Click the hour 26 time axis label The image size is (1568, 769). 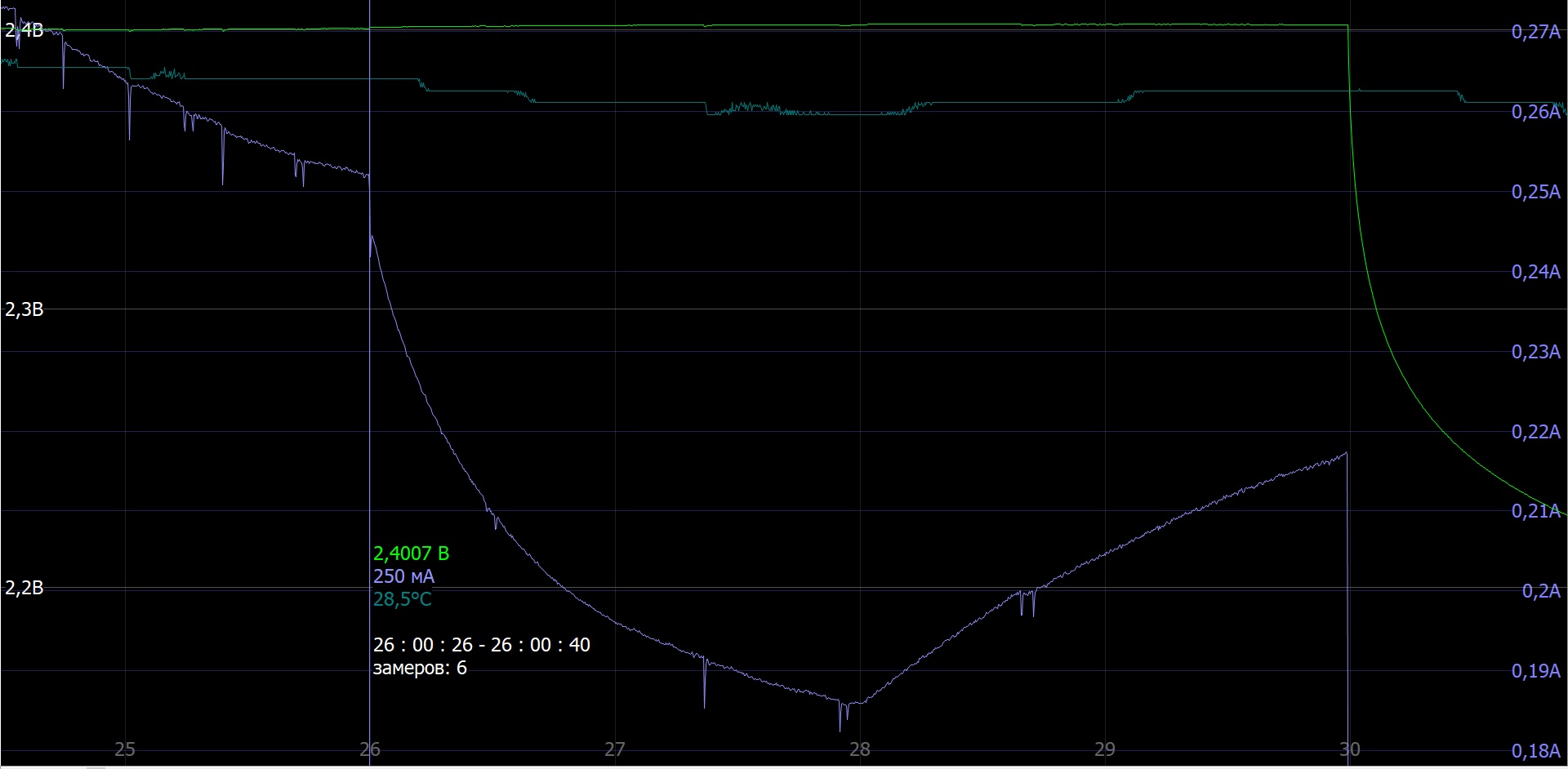370,749
